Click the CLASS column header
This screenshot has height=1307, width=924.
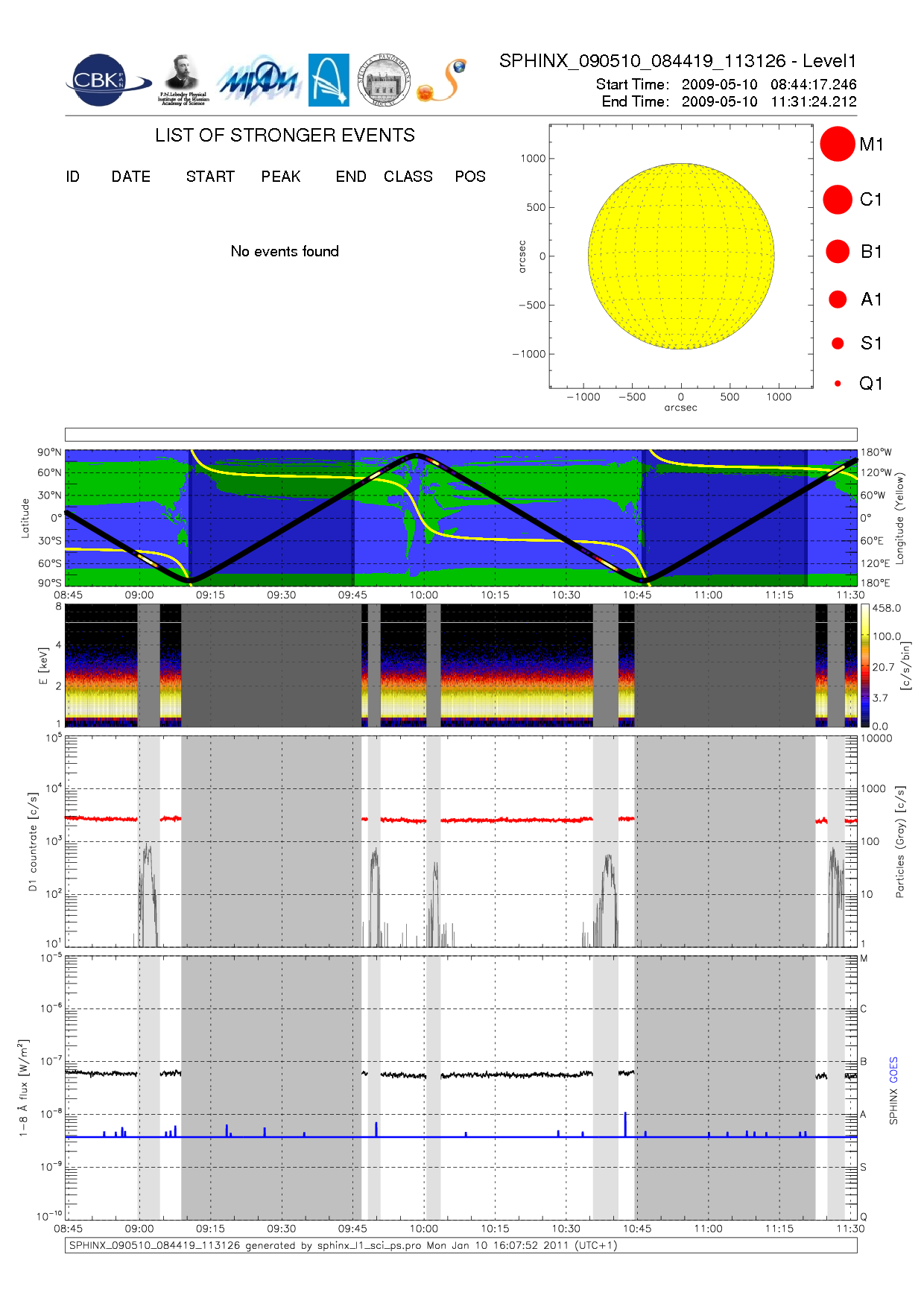[x=408, y=177]
